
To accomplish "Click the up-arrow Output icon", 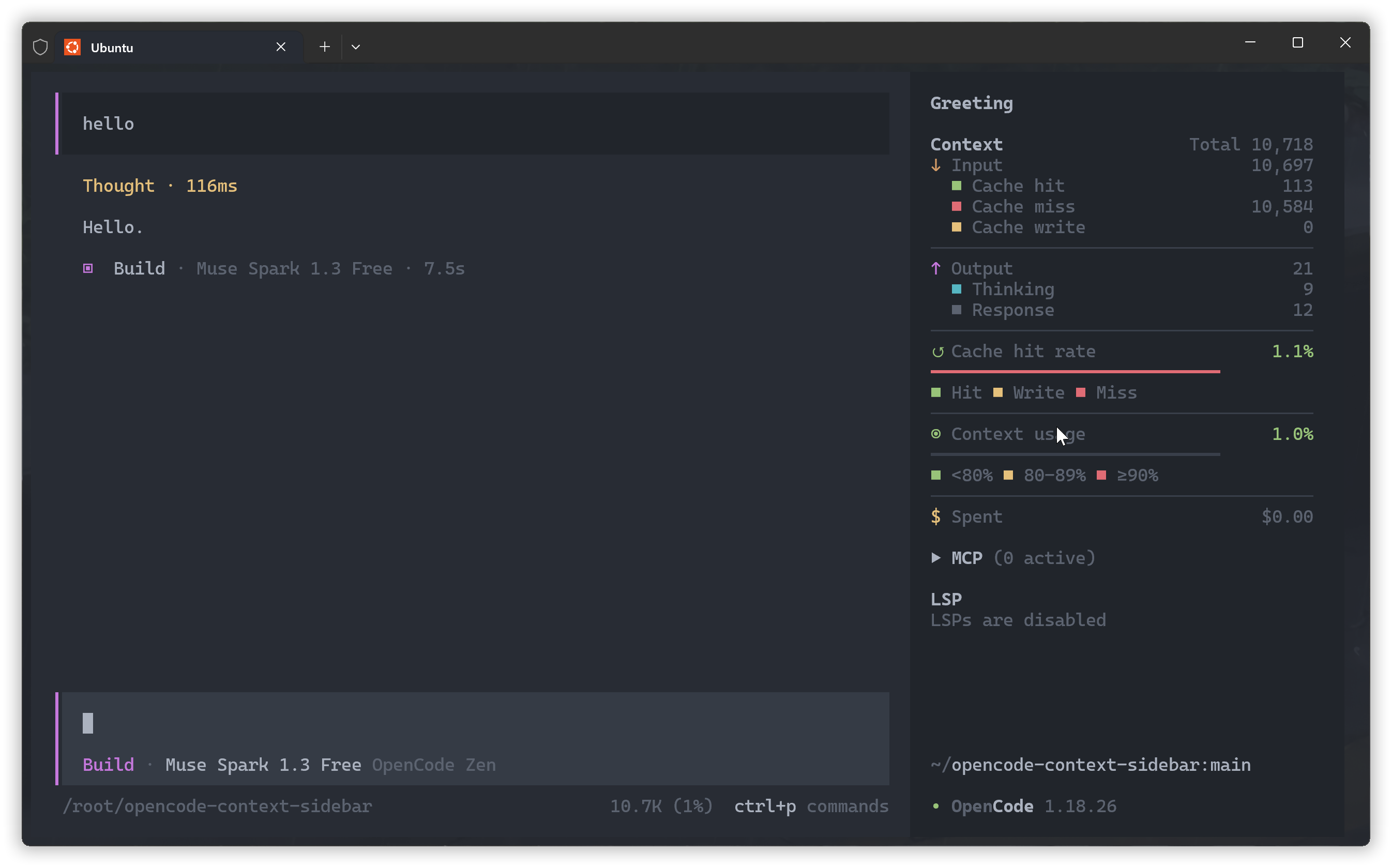I will [936, 269].
